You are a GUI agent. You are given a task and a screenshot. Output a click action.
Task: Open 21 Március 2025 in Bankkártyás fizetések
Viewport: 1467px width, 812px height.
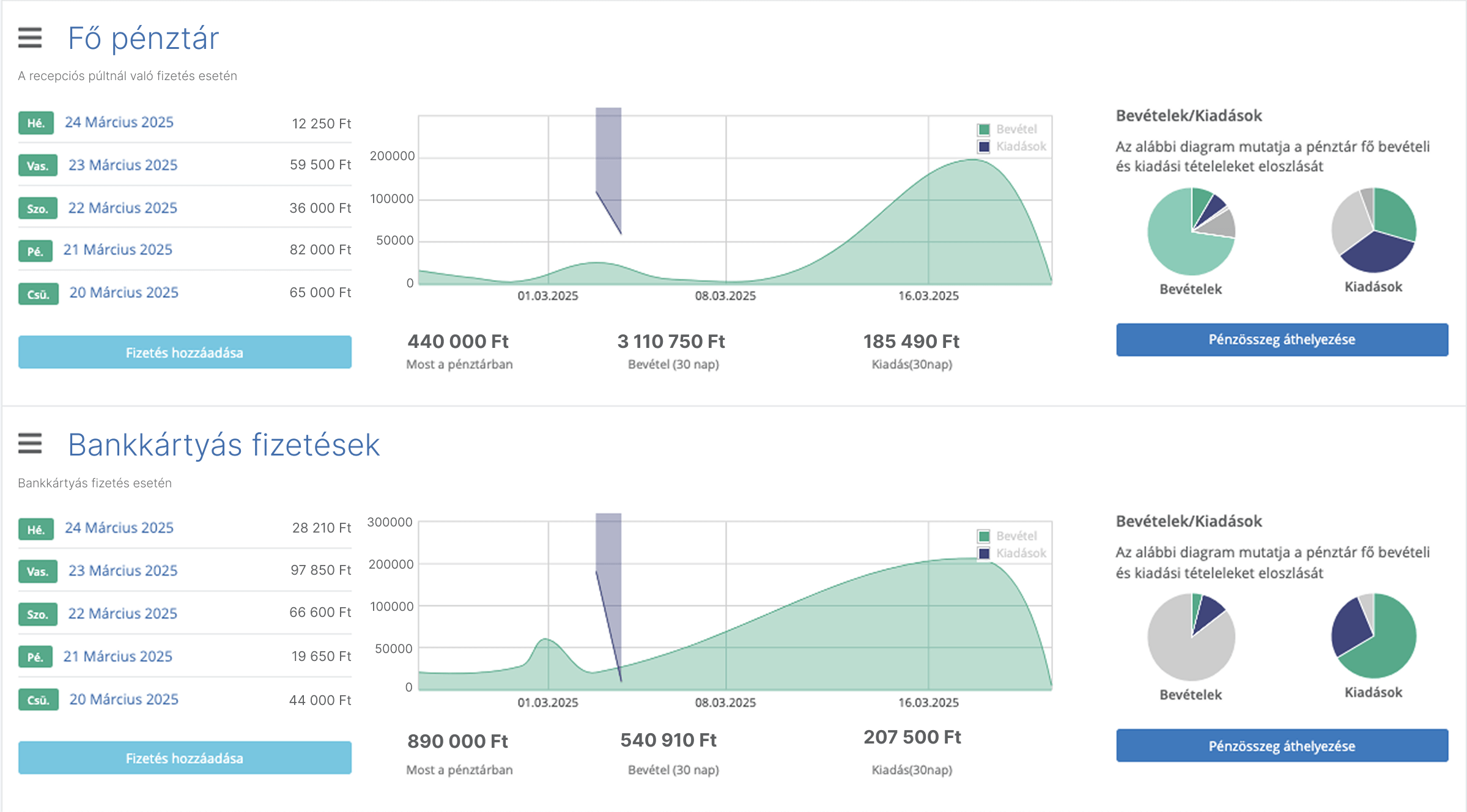pyautogui.click(x=118, y=656)
